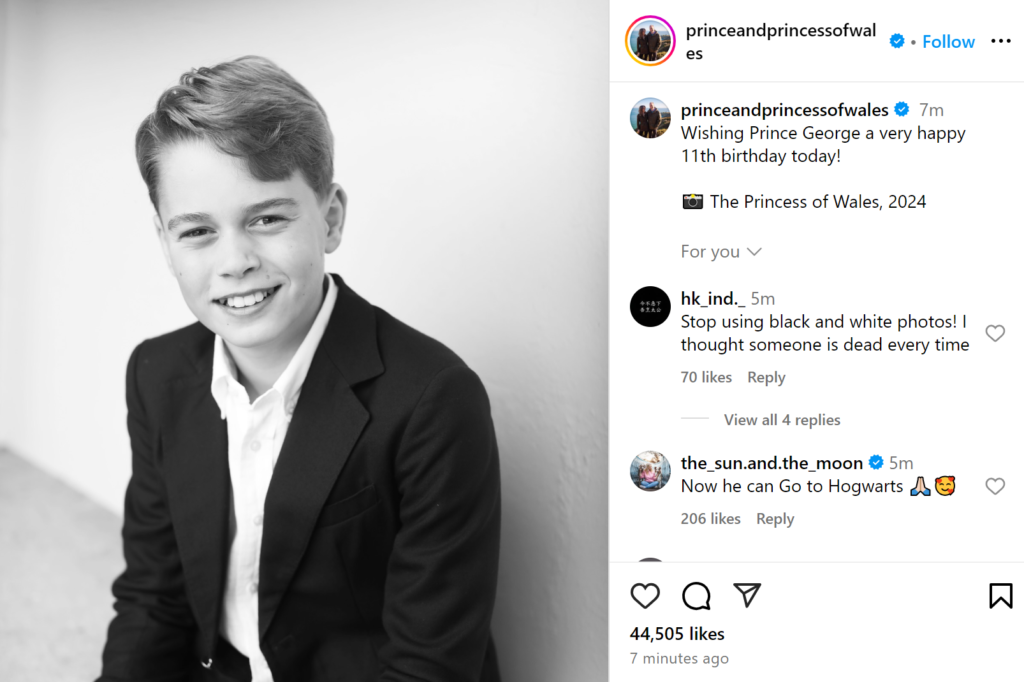Like the hk_ind._ comment
The width and height of the screenshot is (1024, 682).
[x=995, y=333]
